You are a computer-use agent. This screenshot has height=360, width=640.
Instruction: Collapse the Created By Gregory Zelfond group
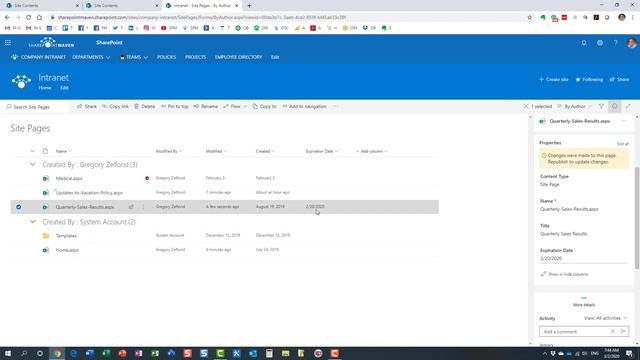tap(33, 164)
